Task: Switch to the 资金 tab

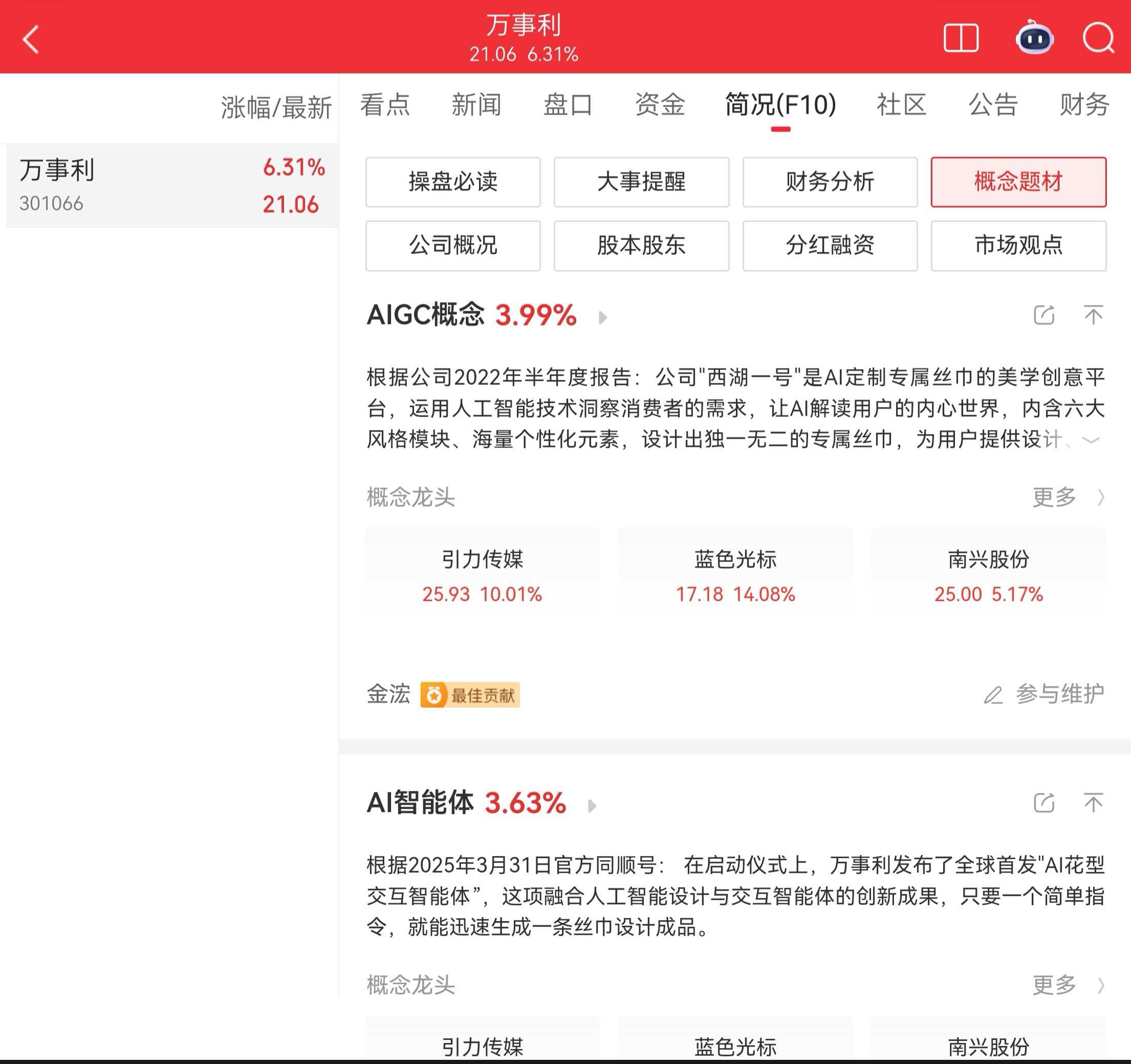Action: click(x=659, y=105)
